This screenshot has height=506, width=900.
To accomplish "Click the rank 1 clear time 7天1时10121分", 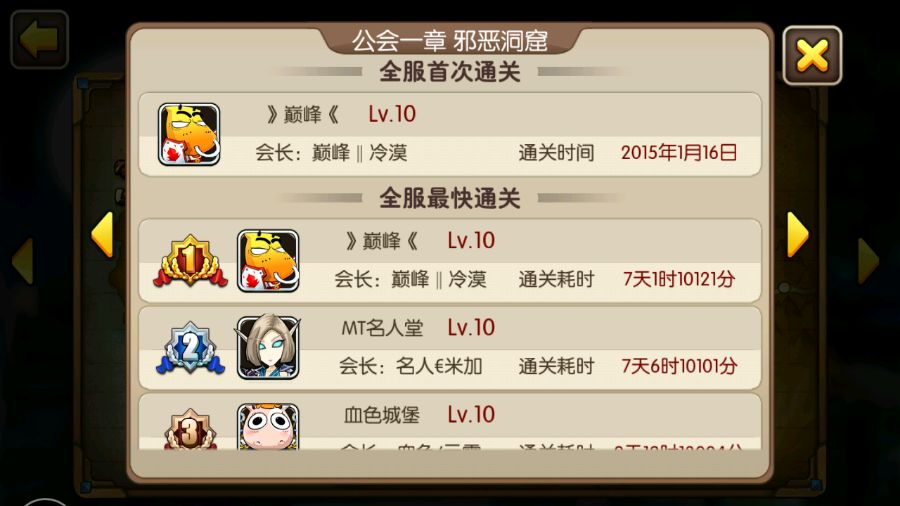I will tap(679, 279).
